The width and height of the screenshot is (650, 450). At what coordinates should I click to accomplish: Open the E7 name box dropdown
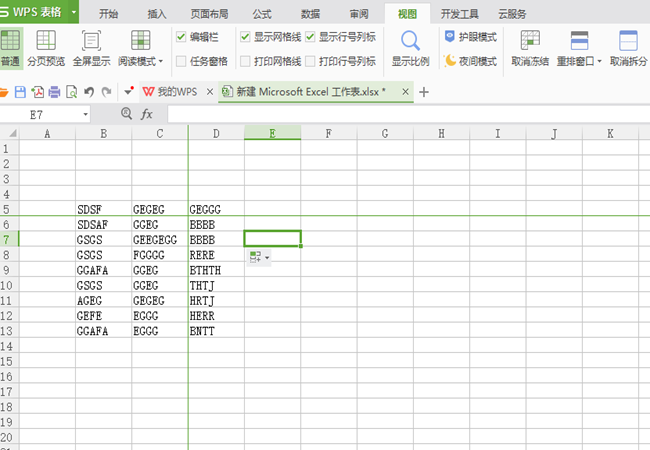(85, 114)
